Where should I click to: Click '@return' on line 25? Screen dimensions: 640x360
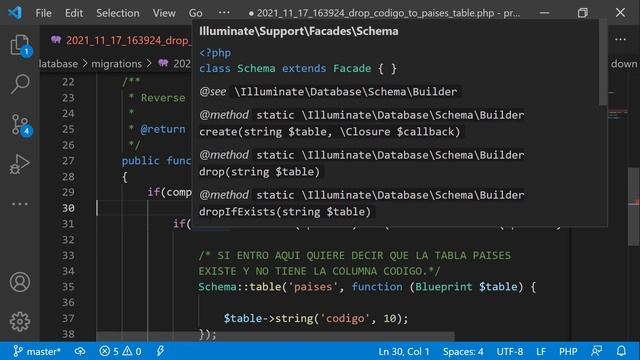[163, 129]
